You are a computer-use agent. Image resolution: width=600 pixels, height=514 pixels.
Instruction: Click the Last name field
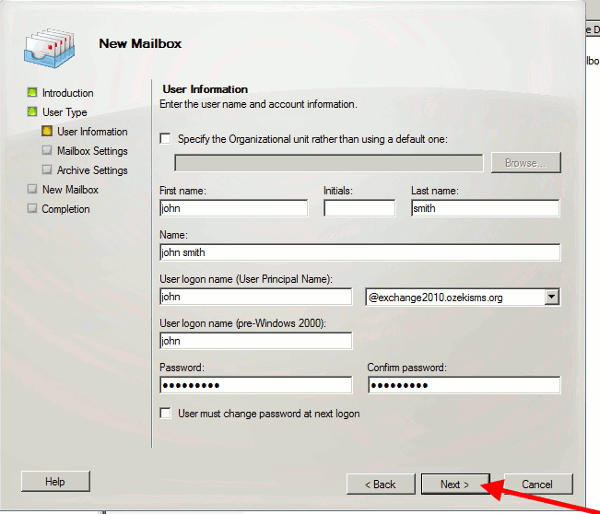(484, 209)
